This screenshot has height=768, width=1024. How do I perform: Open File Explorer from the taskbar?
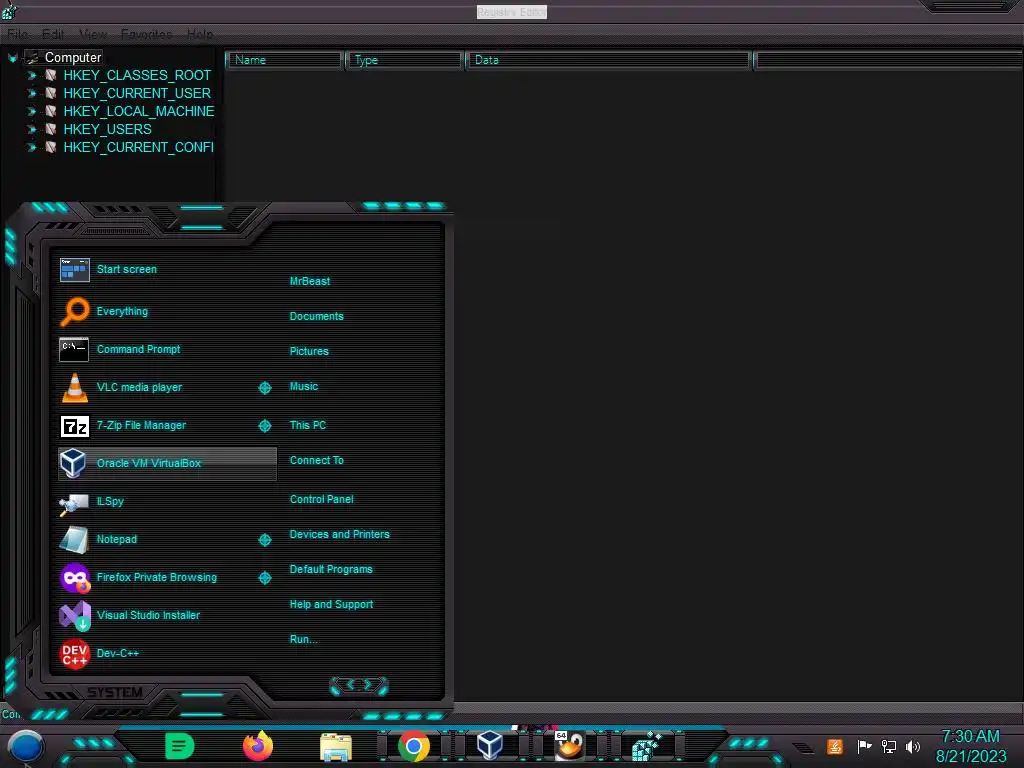[336, 746]
